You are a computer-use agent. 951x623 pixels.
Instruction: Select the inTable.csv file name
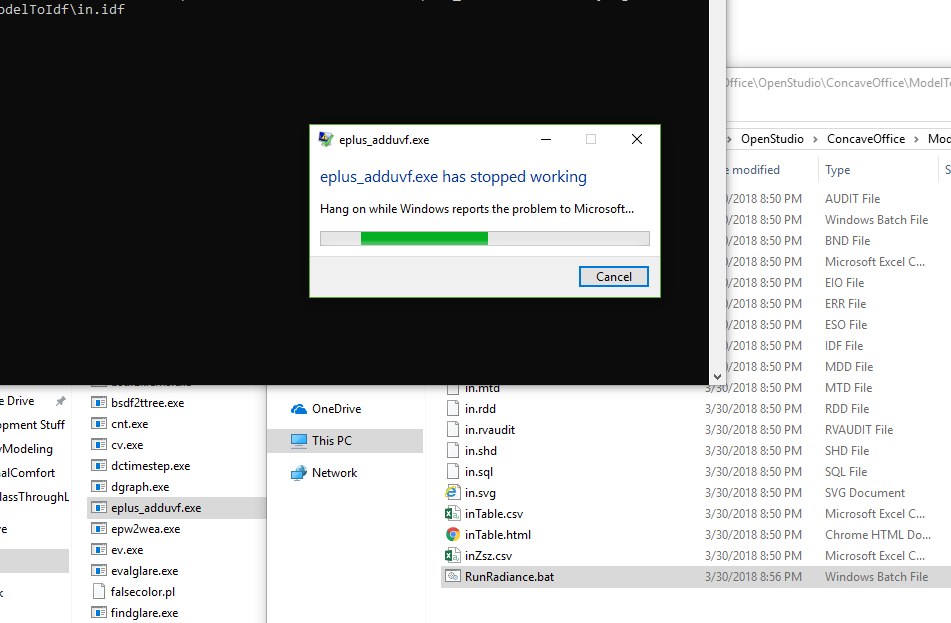[494, 514]
